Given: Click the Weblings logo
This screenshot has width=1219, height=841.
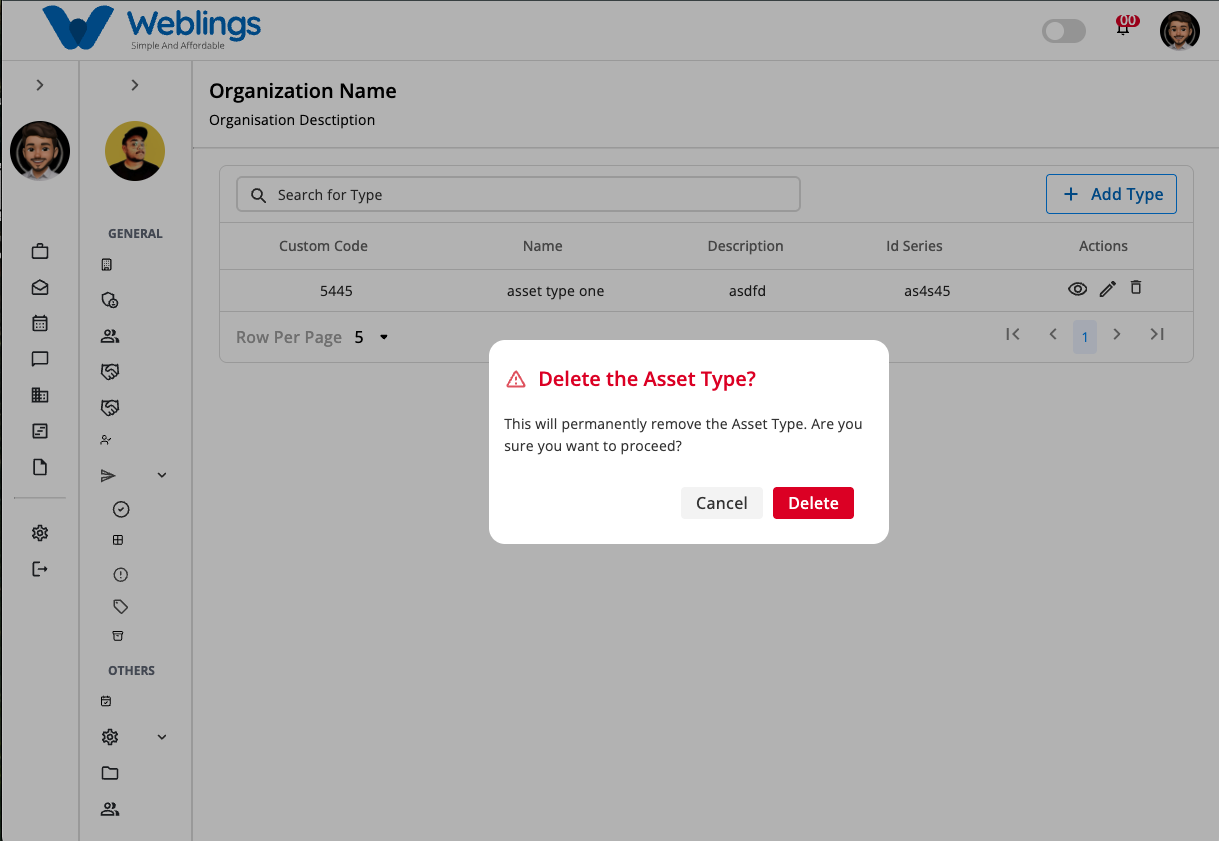Looking at the screenshot, I should (x=151, y=29).
